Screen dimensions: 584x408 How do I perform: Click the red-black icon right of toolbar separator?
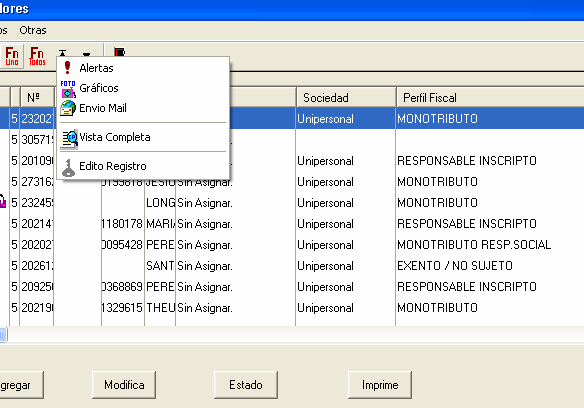click(x=120, y=52)
